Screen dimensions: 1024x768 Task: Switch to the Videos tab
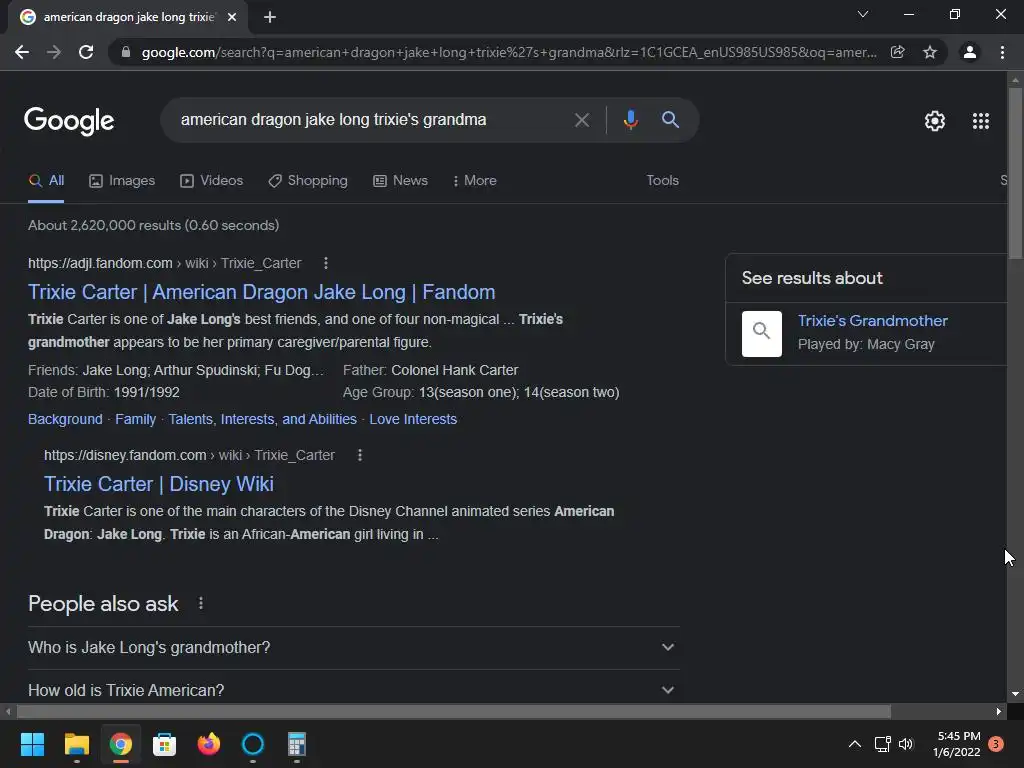point(212,181)
